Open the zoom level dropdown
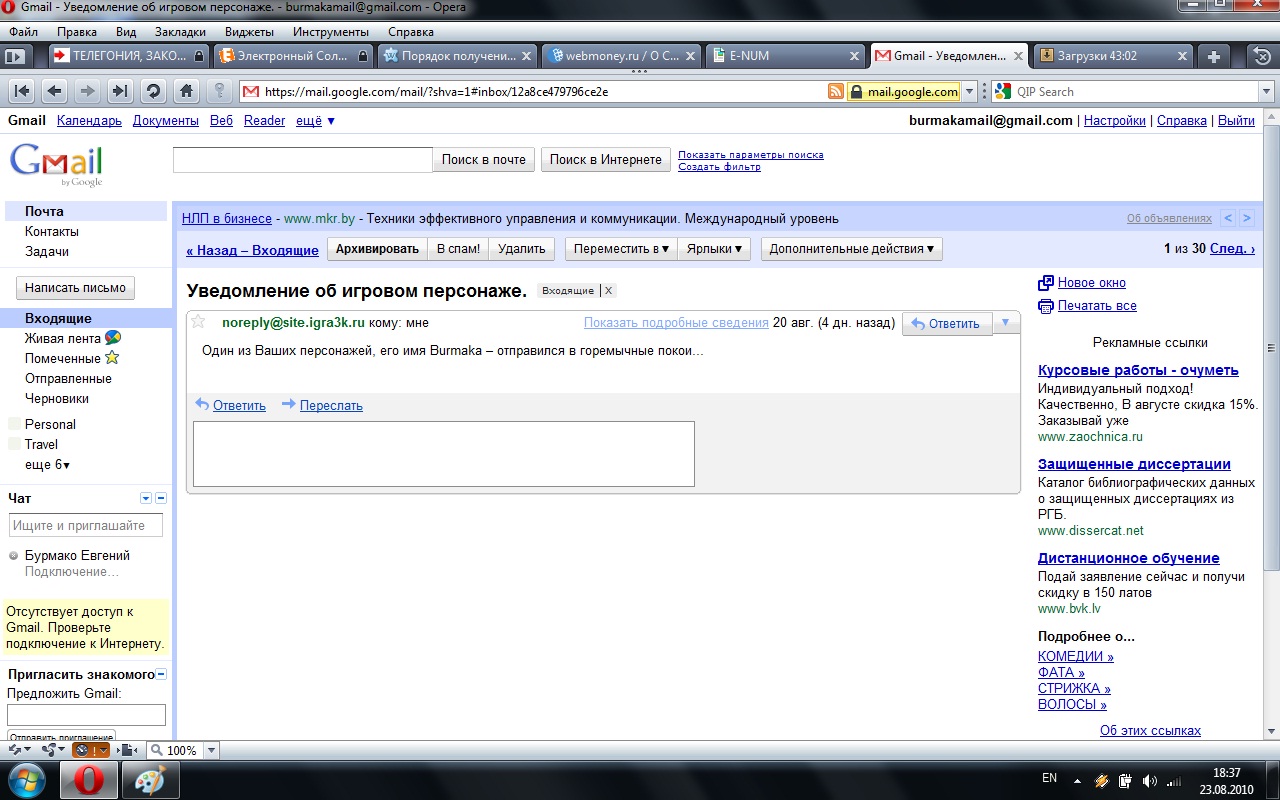 211,750
